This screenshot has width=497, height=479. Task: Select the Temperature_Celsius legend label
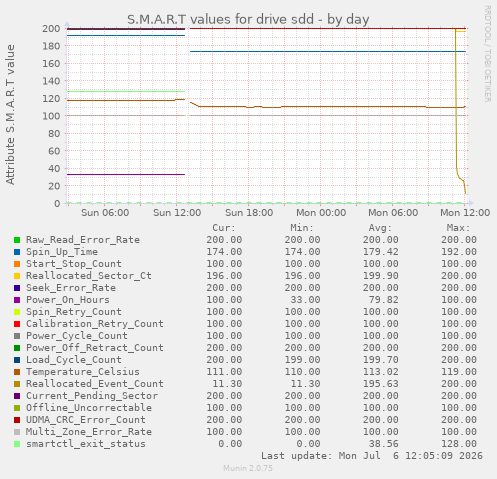pyautogui.click(x=83, y=372)
